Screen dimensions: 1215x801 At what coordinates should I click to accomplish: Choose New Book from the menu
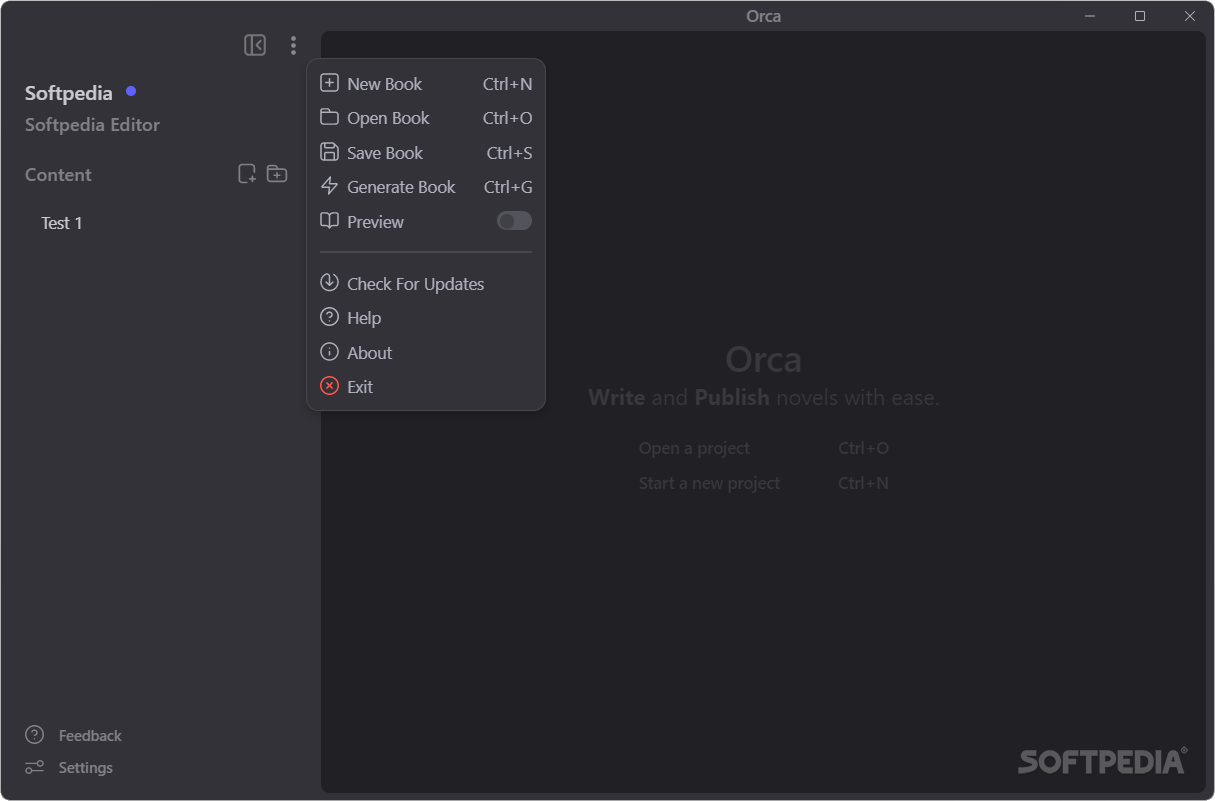pos(426,84)
